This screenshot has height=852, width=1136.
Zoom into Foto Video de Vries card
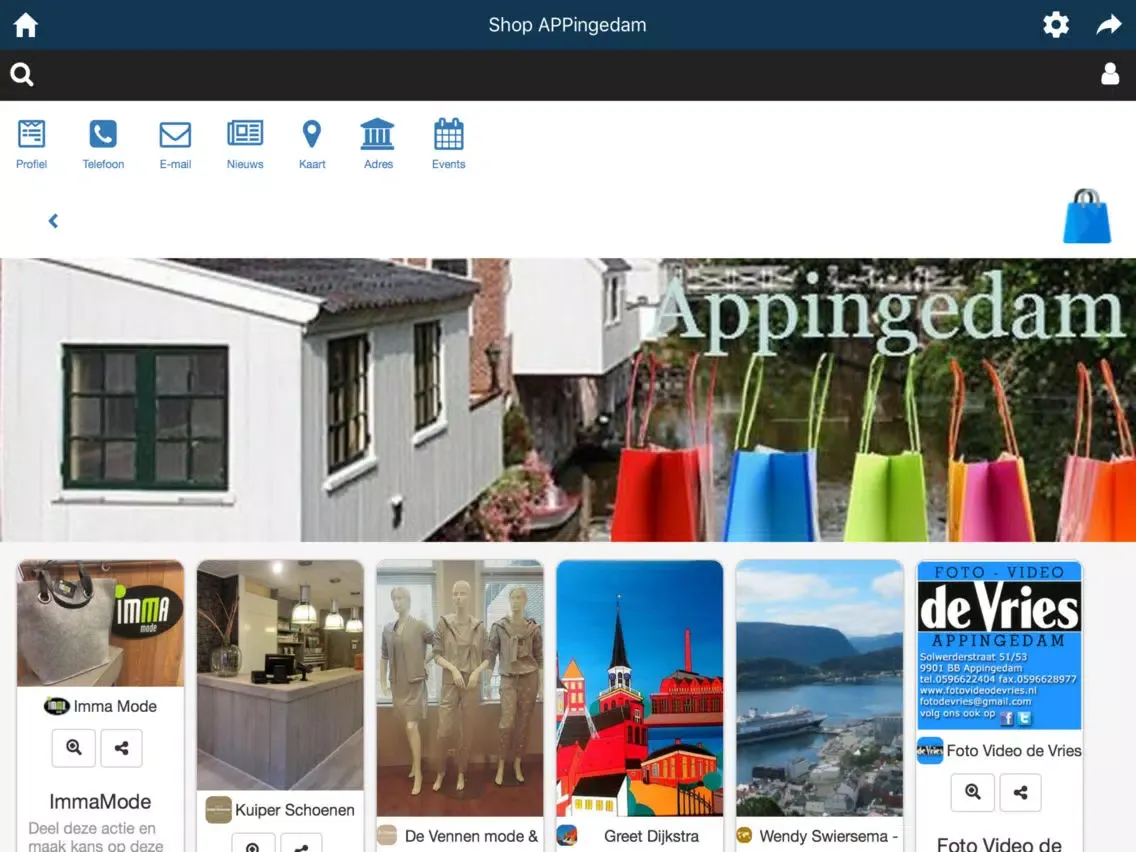(972, 792)
